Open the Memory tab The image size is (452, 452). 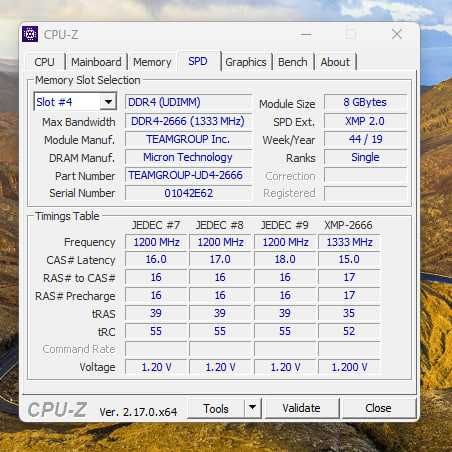tap(152, 62)
